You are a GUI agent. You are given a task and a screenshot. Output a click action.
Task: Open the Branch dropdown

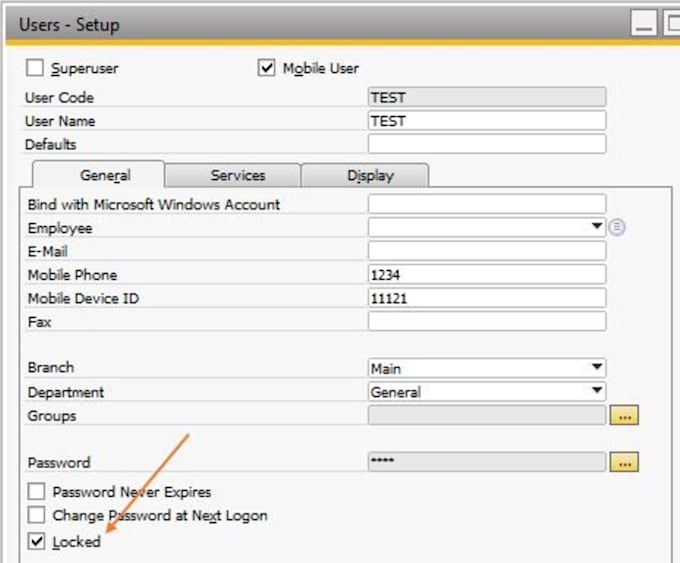pyautogui.click(x=597, y=367)
